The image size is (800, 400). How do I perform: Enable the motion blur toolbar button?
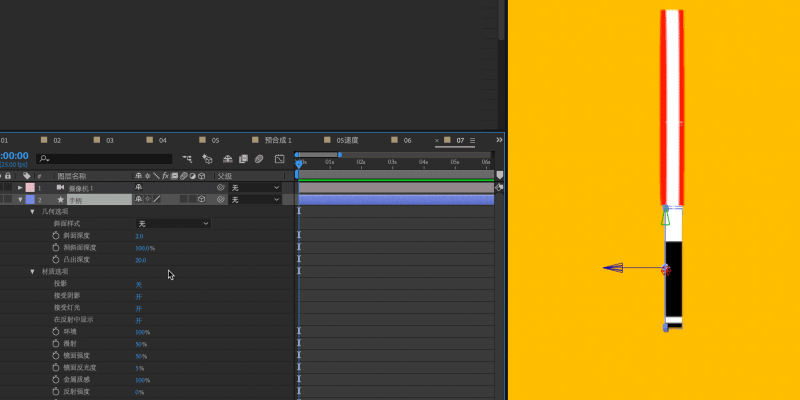[259, 159]
